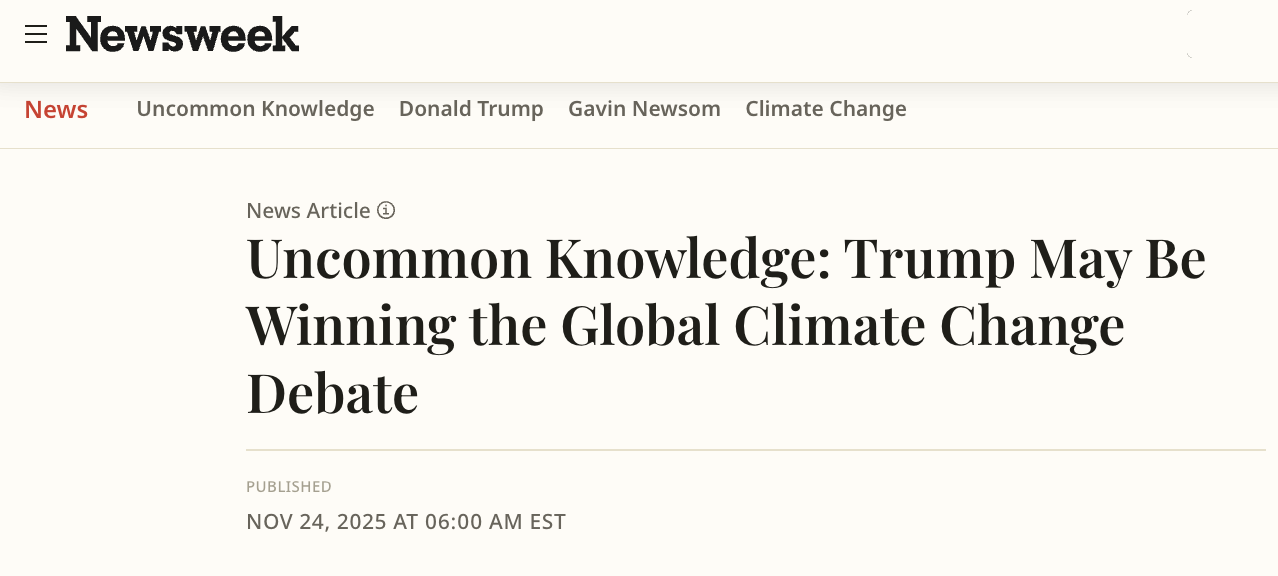Click the word Debate in the headline

(x=332, y=392)
